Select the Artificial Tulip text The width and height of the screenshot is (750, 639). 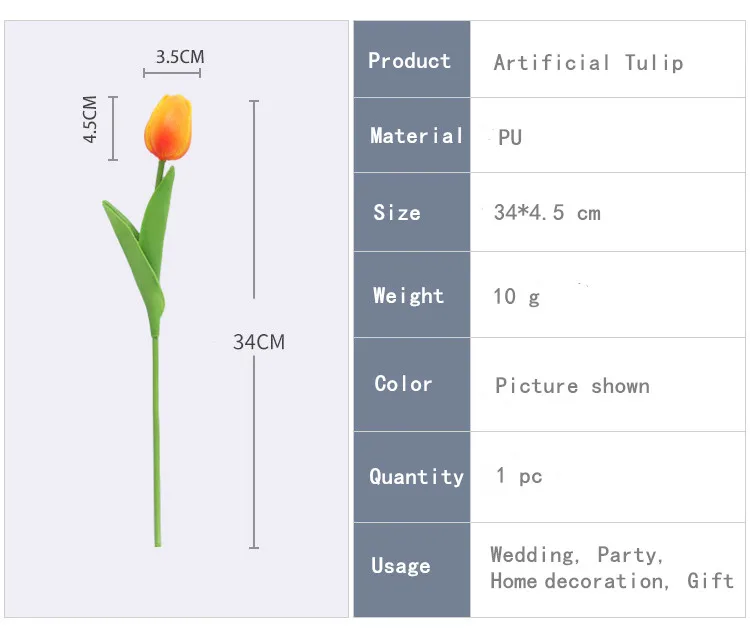(588, 62)
